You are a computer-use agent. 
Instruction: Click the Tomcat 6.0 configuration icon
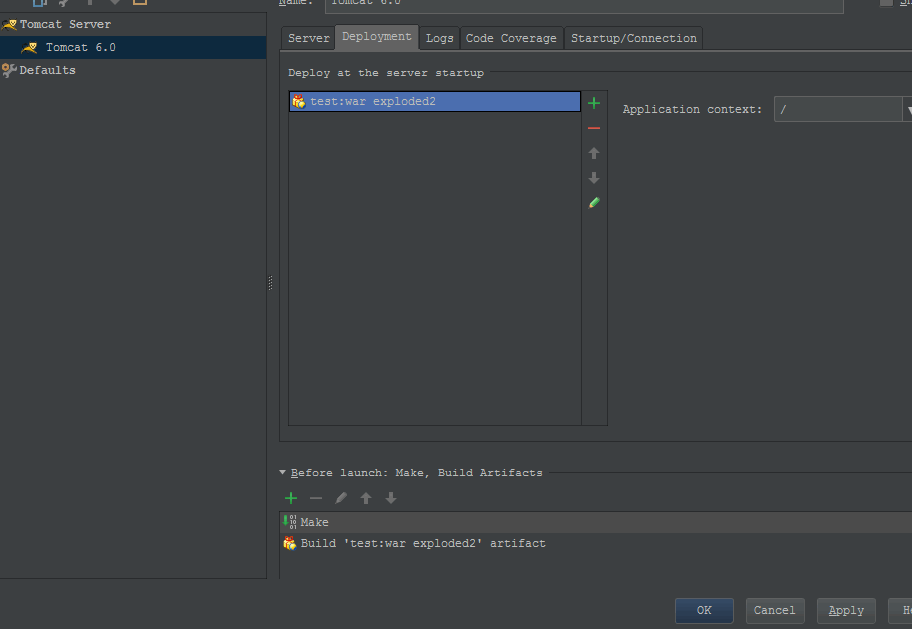pyautogui.click(x=29, y=48)
